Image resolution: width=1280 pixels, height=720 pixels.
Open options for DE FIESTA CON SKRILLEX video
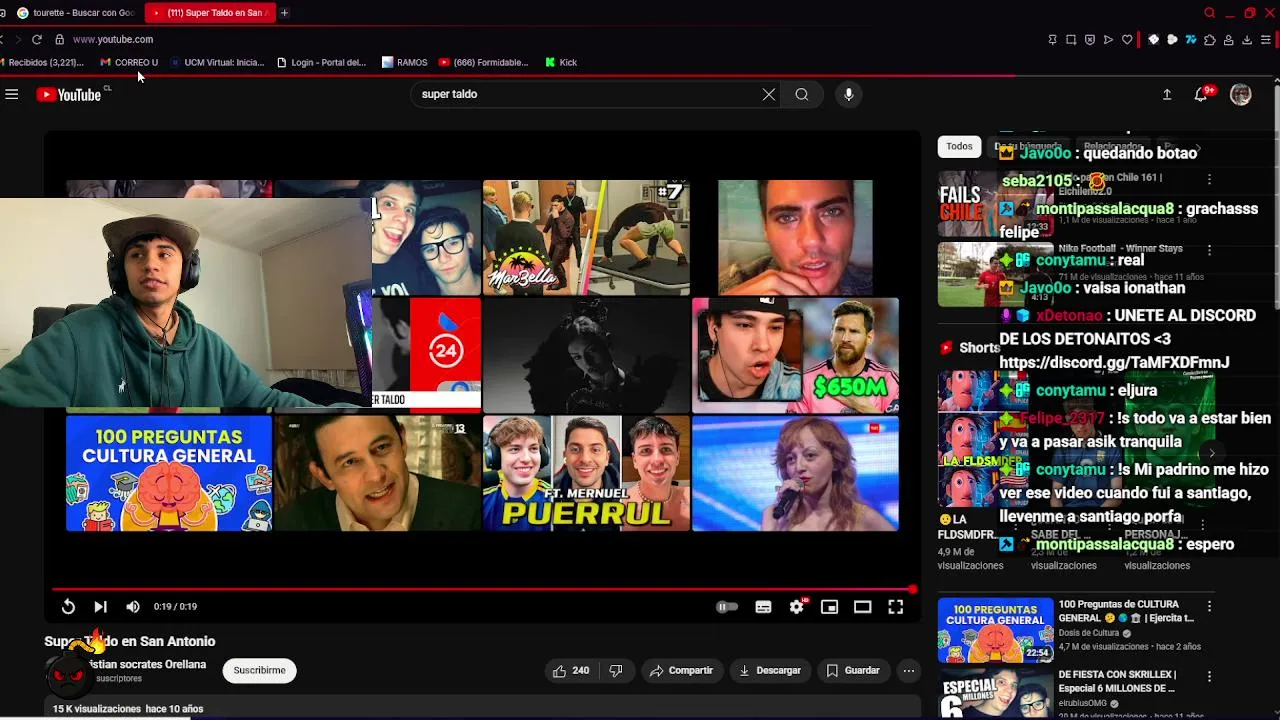(x=1209, y=677)
